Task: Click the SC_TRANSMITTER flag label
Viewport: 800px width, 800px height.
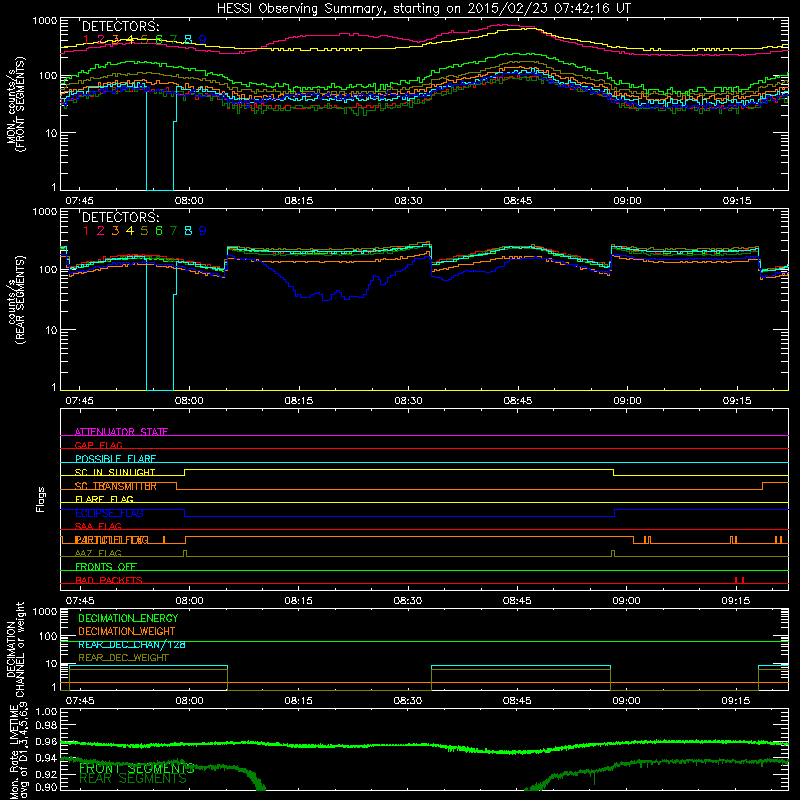Action: [x=116, y=486]
